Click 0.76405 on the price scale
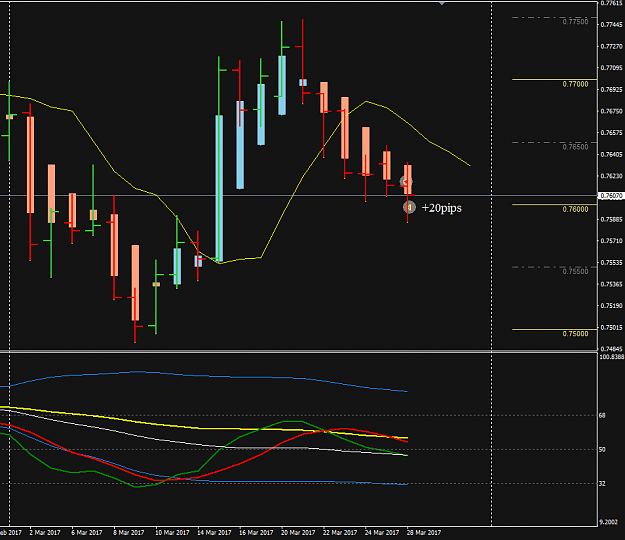 point(611,155)
